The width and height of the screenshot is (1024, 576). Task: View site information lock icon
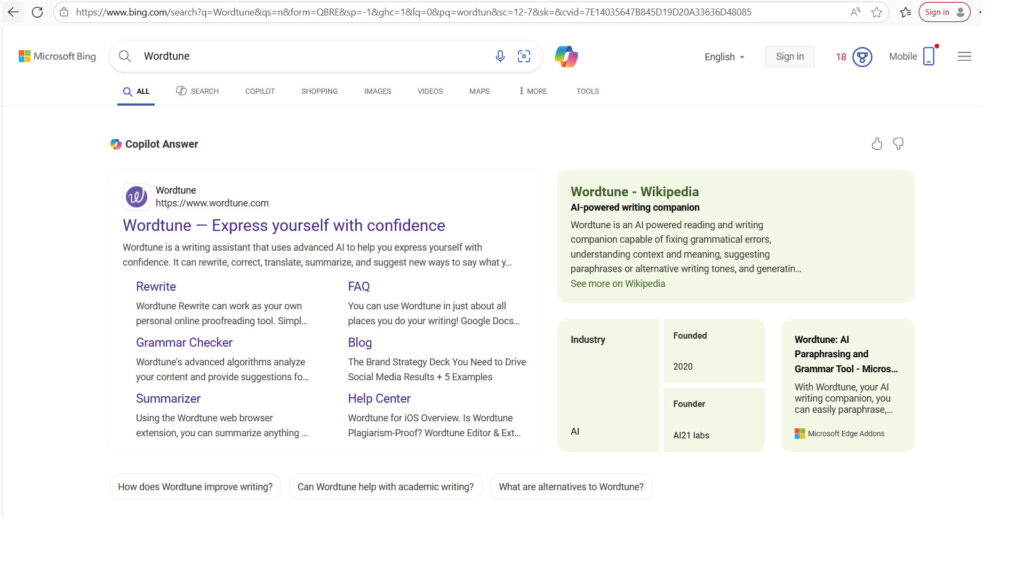point(64,12)
